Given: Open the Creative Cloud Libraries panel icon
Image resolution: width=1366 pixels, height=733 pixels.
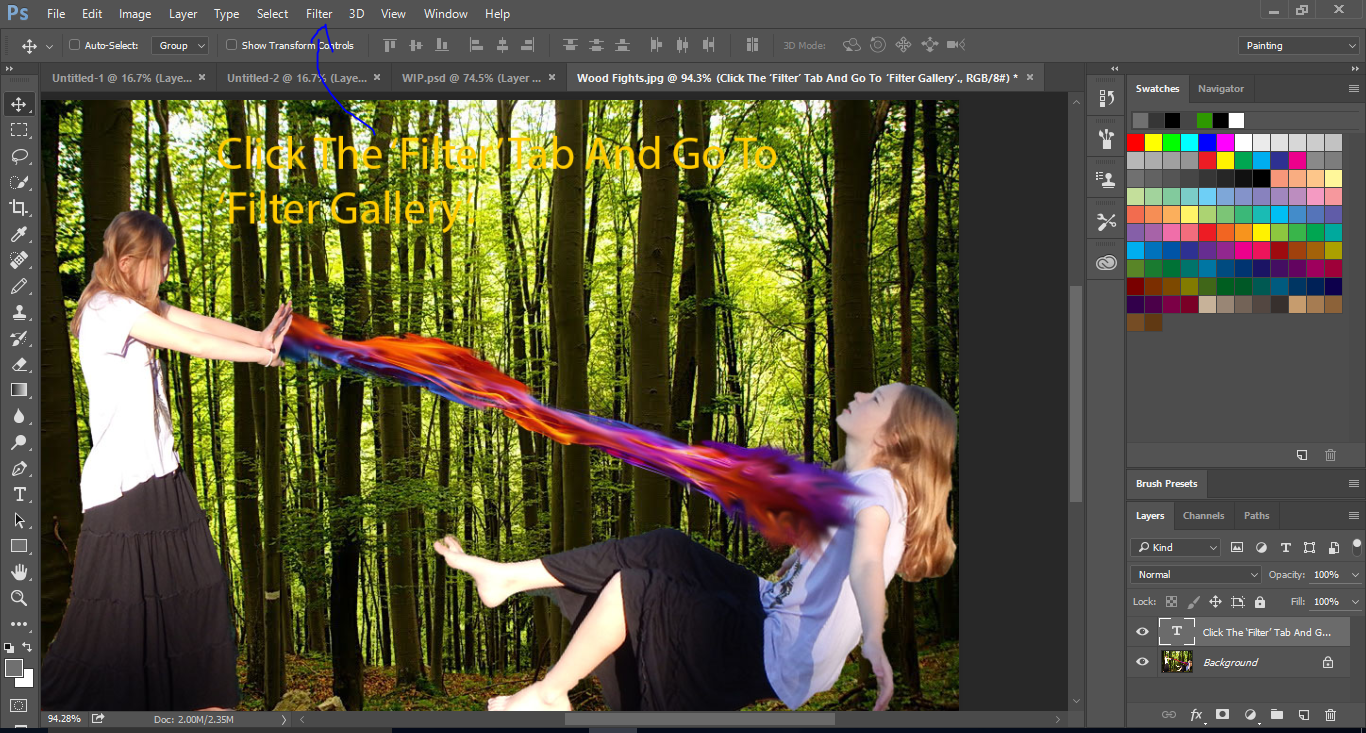Looking at the screenshot, I should point(1106,263).
